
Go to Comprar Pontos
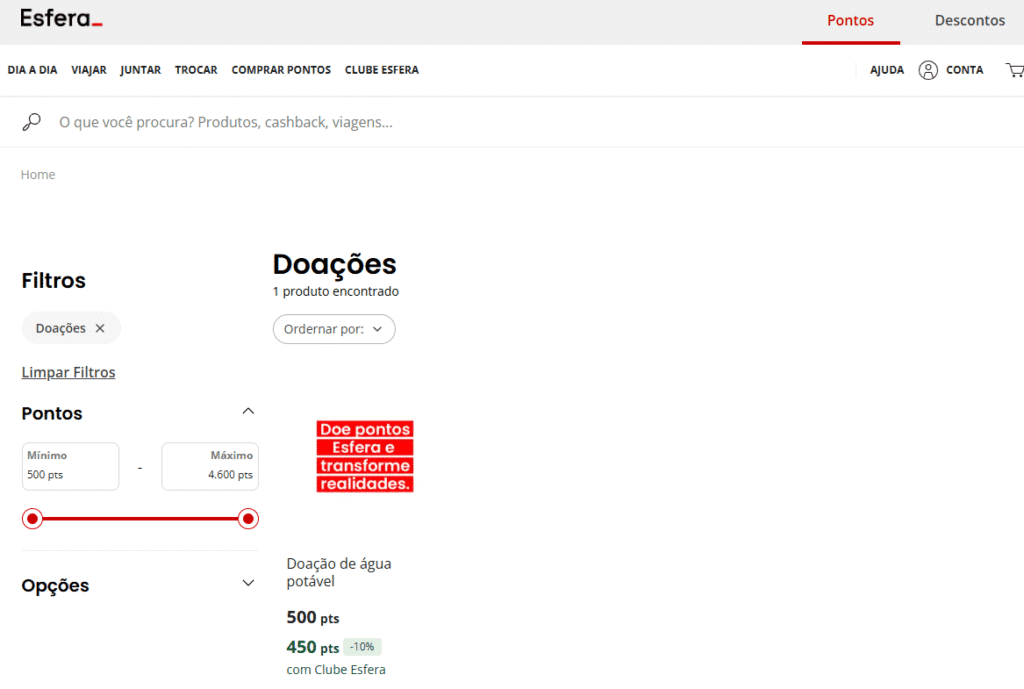click(281, 70)
